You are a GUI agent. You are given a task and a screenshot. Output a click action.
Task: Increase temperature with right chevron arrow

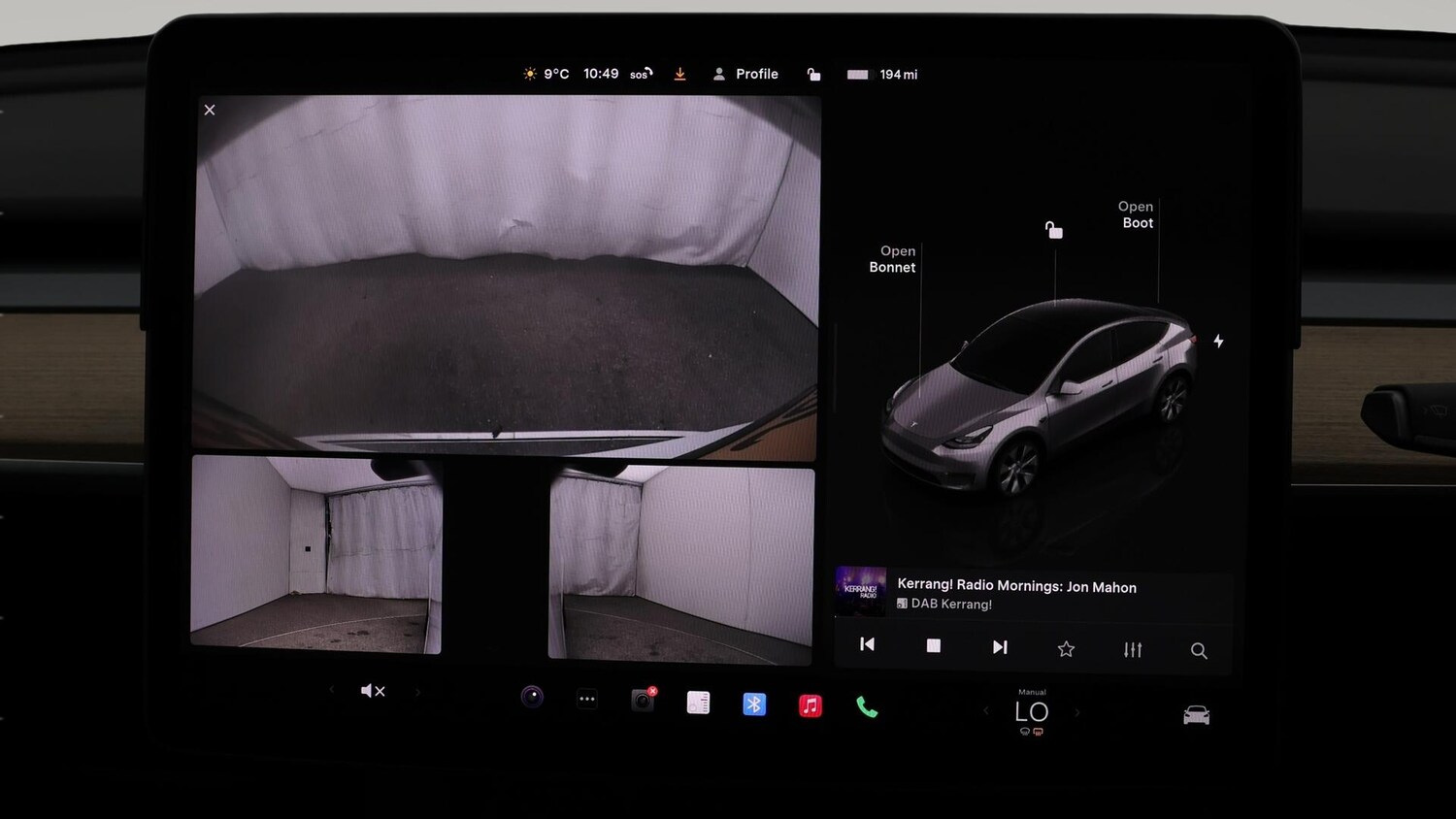click(x=1076, y=712)
